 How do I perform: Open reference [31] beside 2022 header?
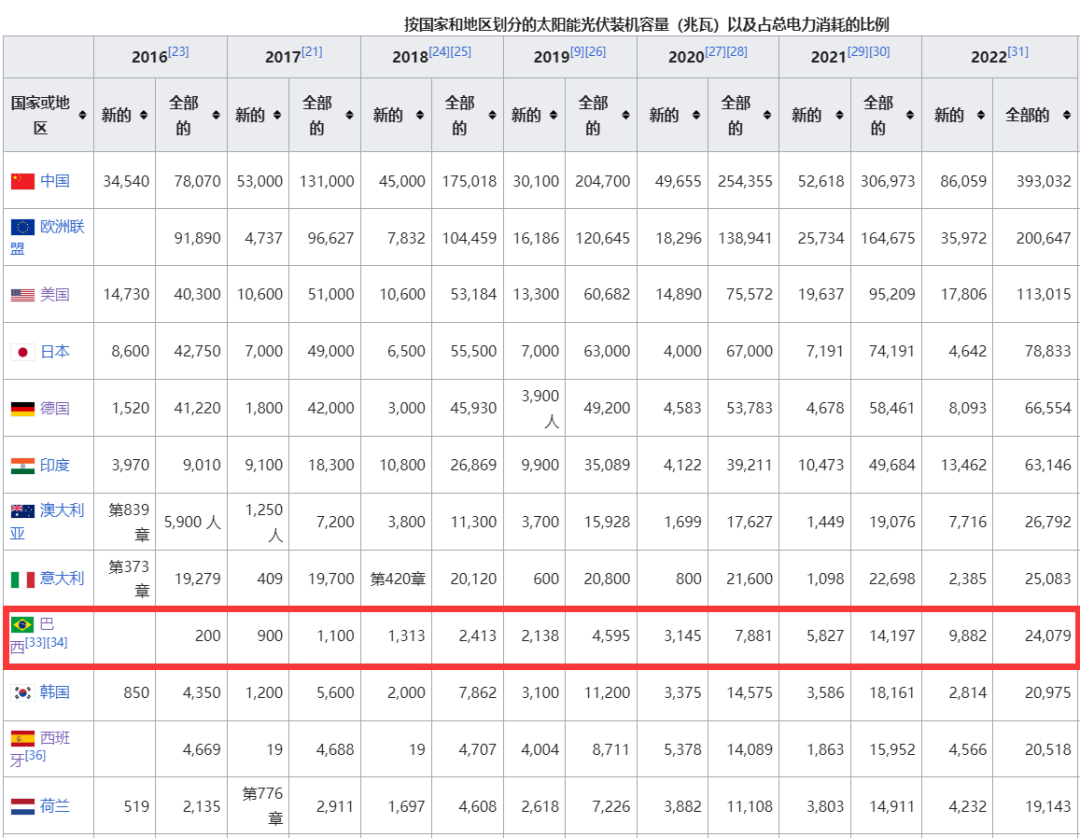[x=1017, y=52]
